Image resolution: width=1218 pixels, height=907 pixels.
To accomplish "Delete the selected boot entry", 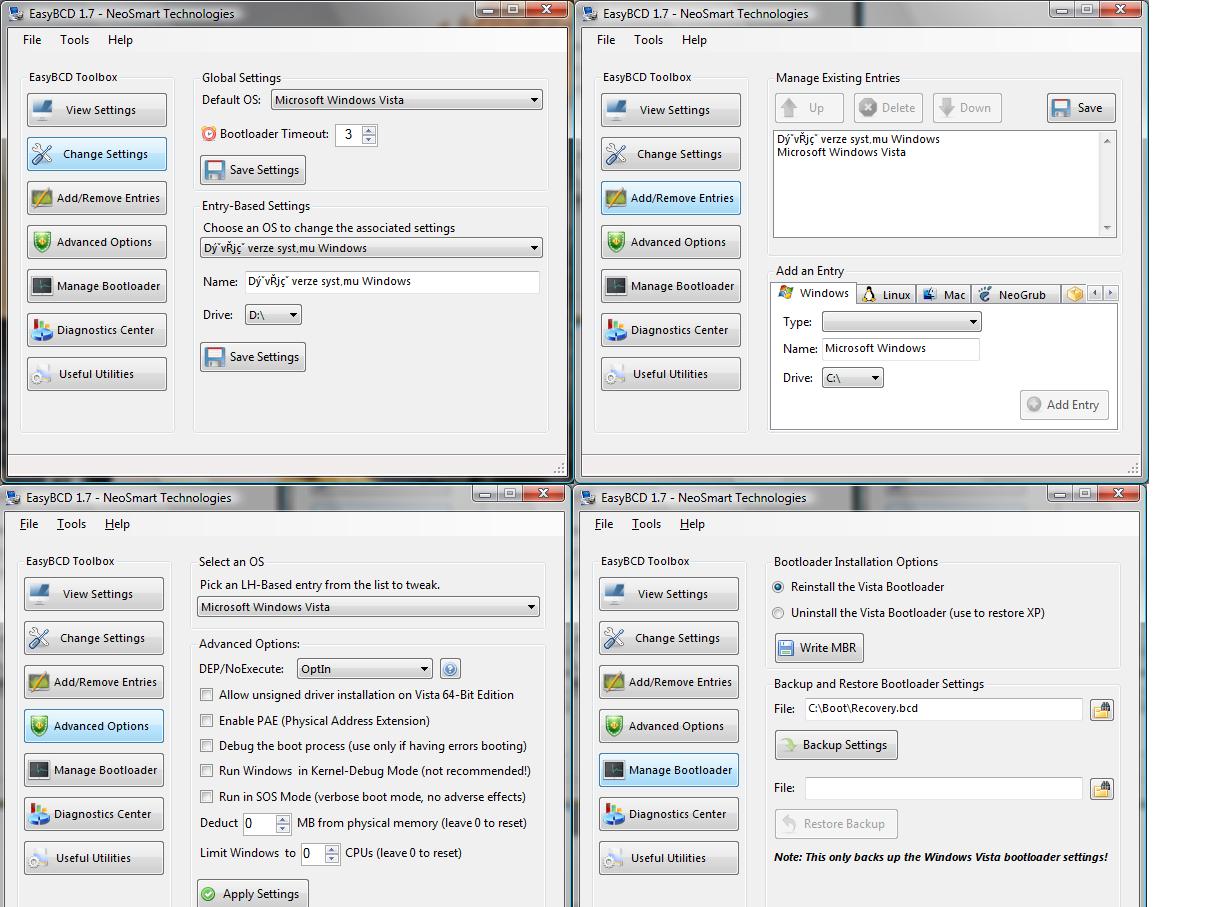I will click(x=888, y=108).
